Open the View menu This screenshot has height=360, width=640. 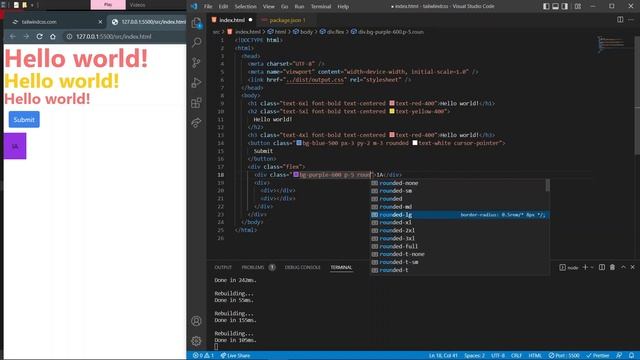(x=269, y=7)
